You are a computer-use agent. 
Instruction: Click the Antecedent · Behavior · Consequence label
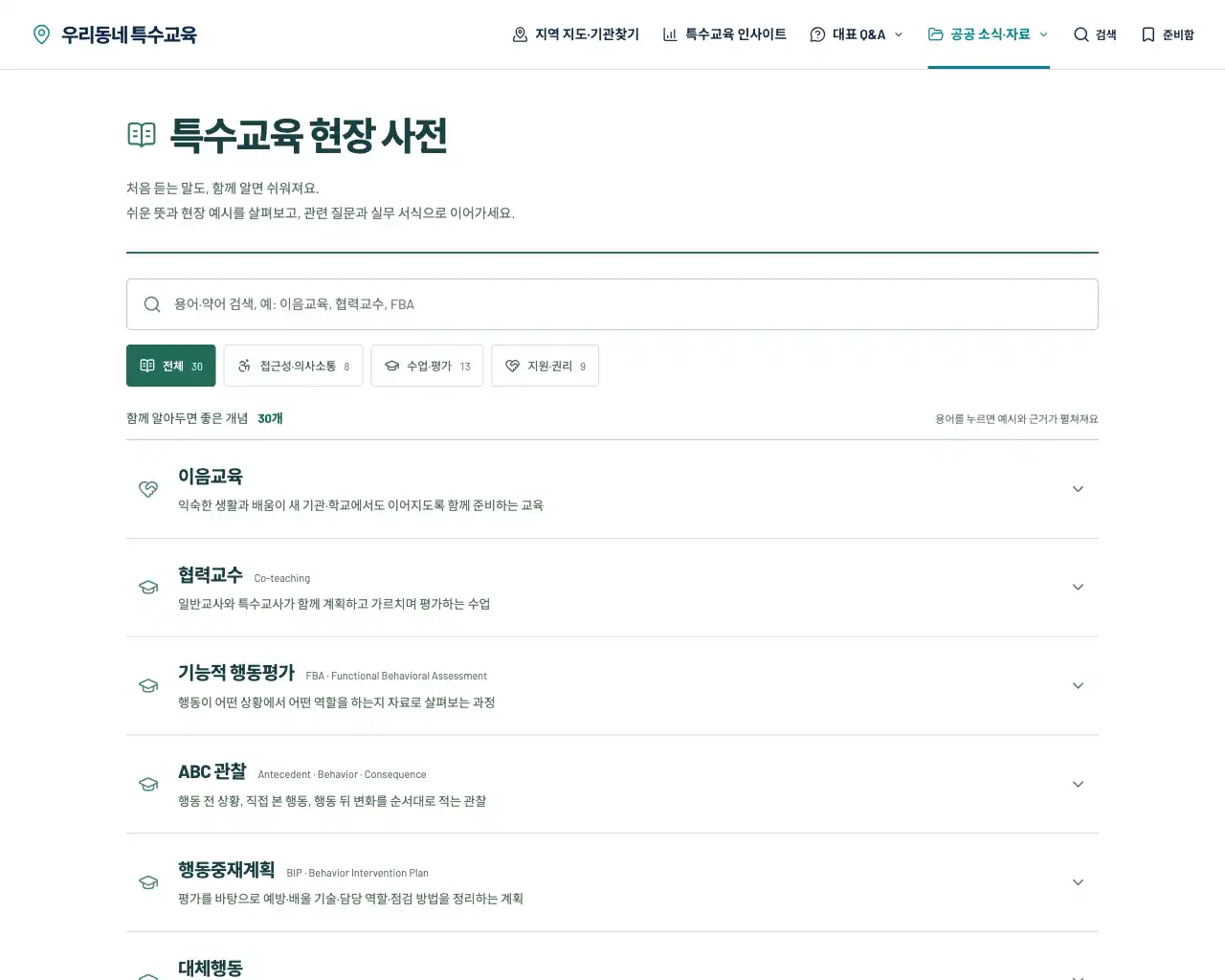[342, 775]
